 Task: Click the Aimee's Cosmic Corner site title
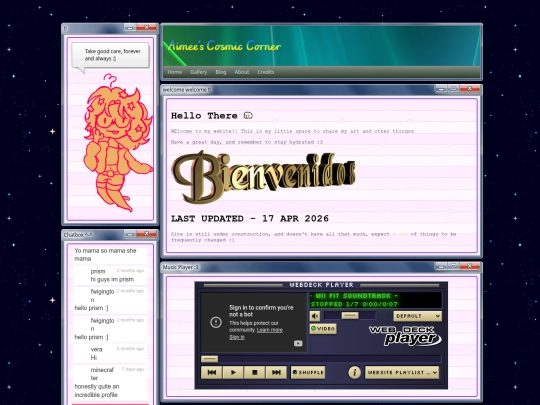point(224,46)
